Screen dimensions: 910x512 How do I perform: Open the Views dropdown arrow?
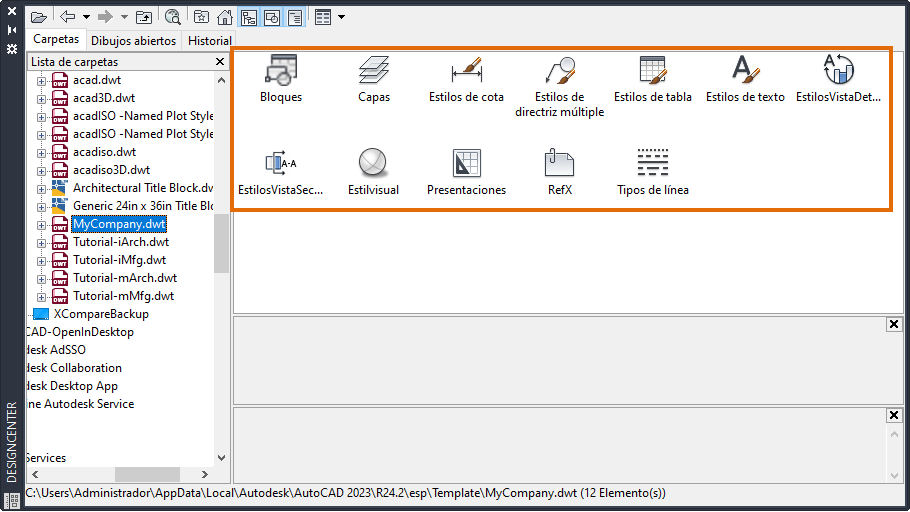341,17
